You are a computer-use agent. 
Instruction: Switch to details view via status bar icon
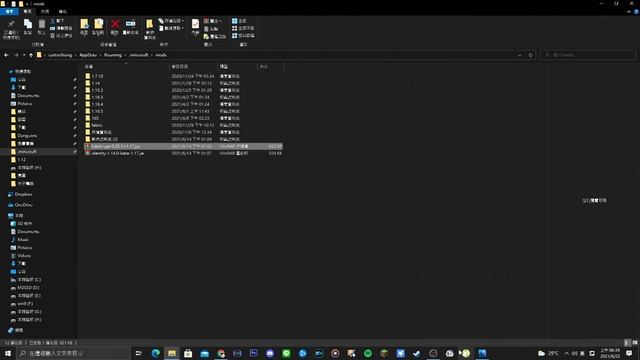[x=627, y=343]
